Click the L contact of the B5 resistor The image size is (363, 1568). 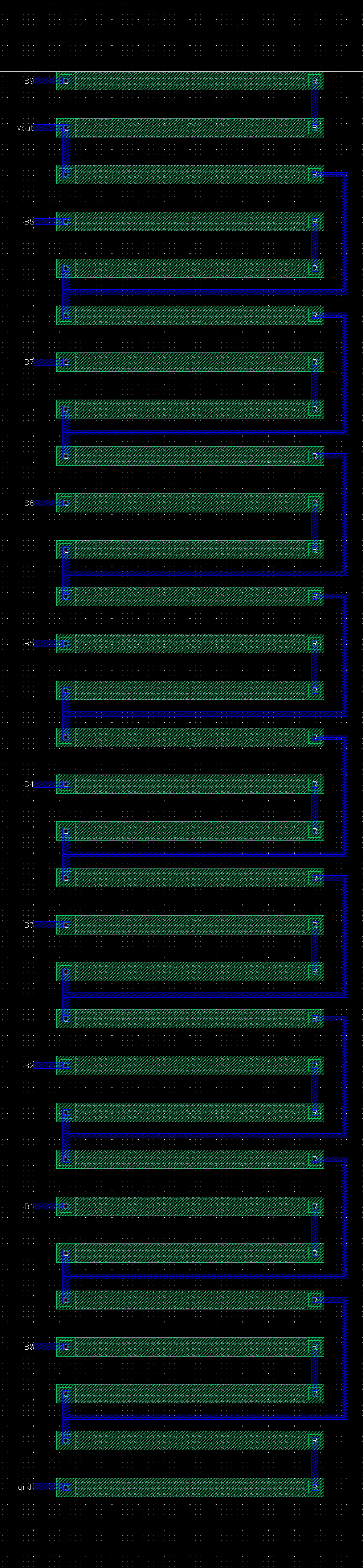(x=66, y=643)
